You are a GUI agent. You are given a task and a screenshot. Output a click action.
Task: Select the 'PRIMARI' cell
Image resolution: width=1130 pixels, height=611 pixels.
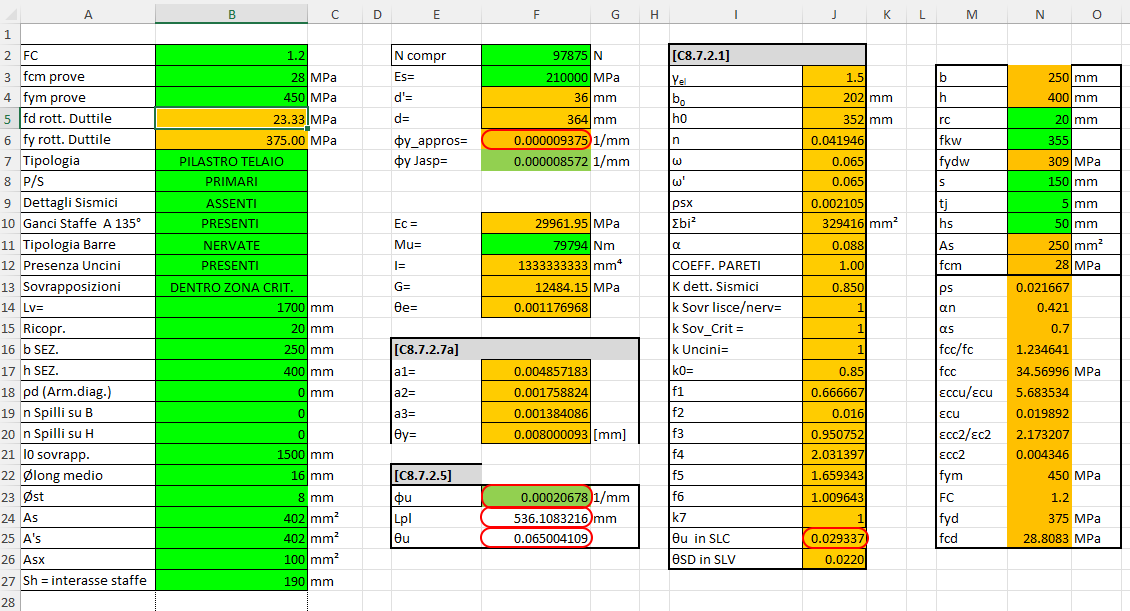(231, 182)
